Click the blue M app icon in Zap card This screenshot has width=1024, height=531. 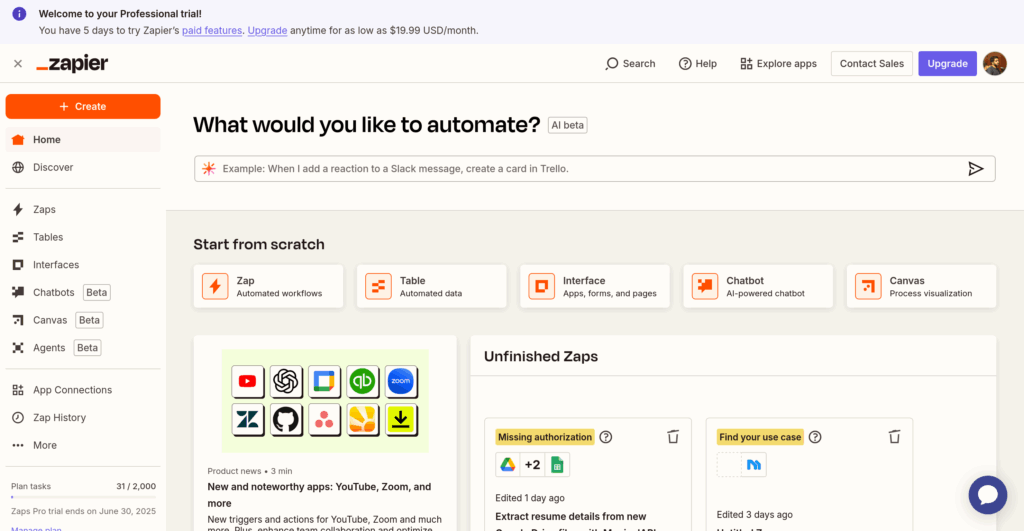coord(754,465)
